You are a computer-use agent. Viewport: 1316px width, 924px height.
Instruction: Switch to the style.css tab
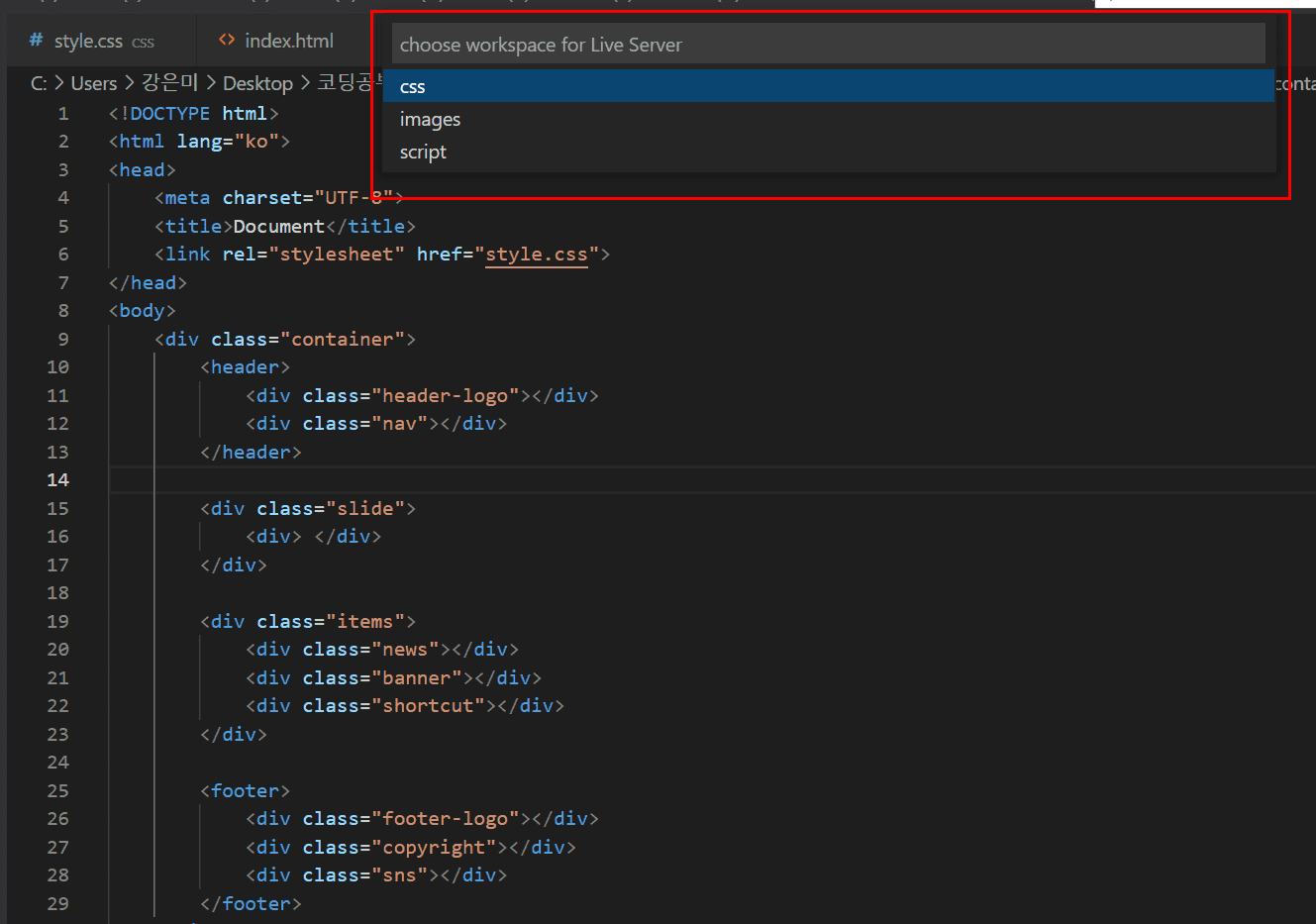(100, 41)
